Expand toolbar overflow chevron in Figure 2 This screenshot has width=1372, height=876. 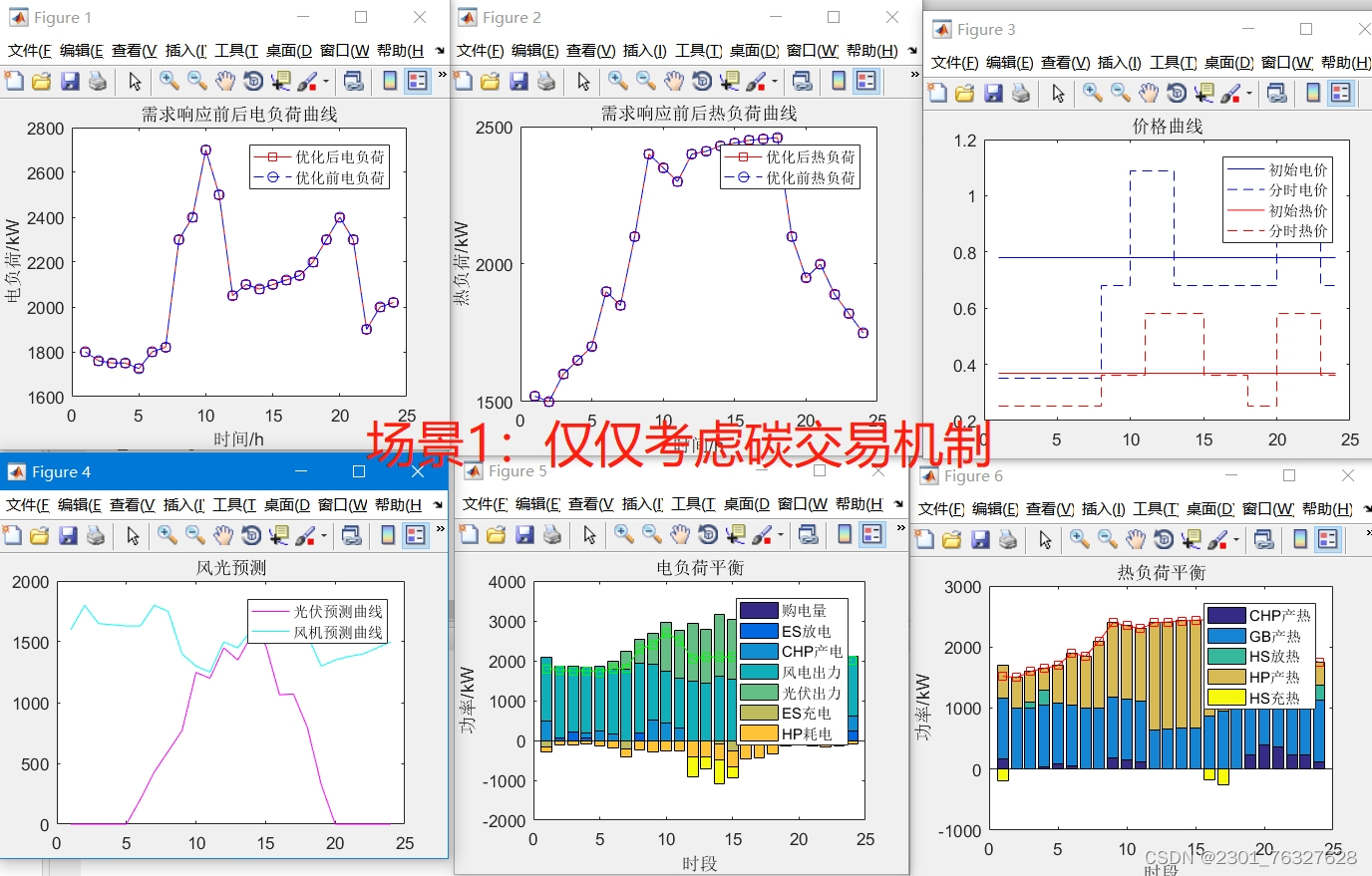tap(914, 75)
